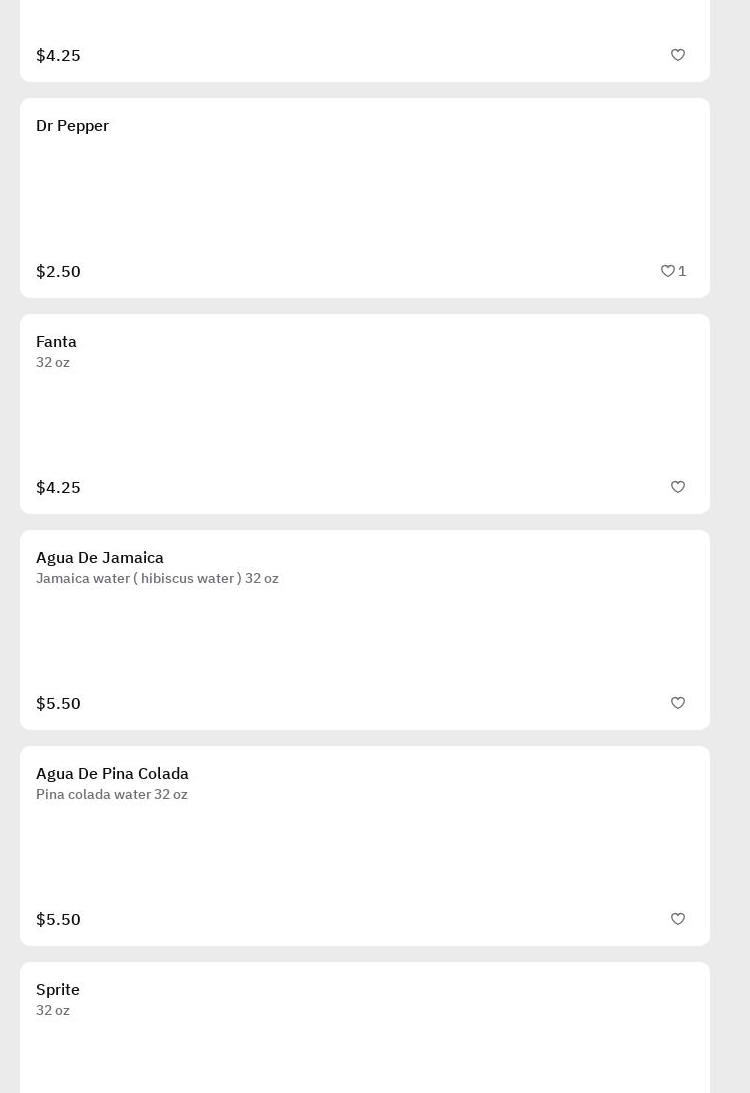The width and height of the screenshot is (750, 1093).
Task: Choose the Agua De Pina Colada title
Action: pyautogui.click(x=112, y=774)
